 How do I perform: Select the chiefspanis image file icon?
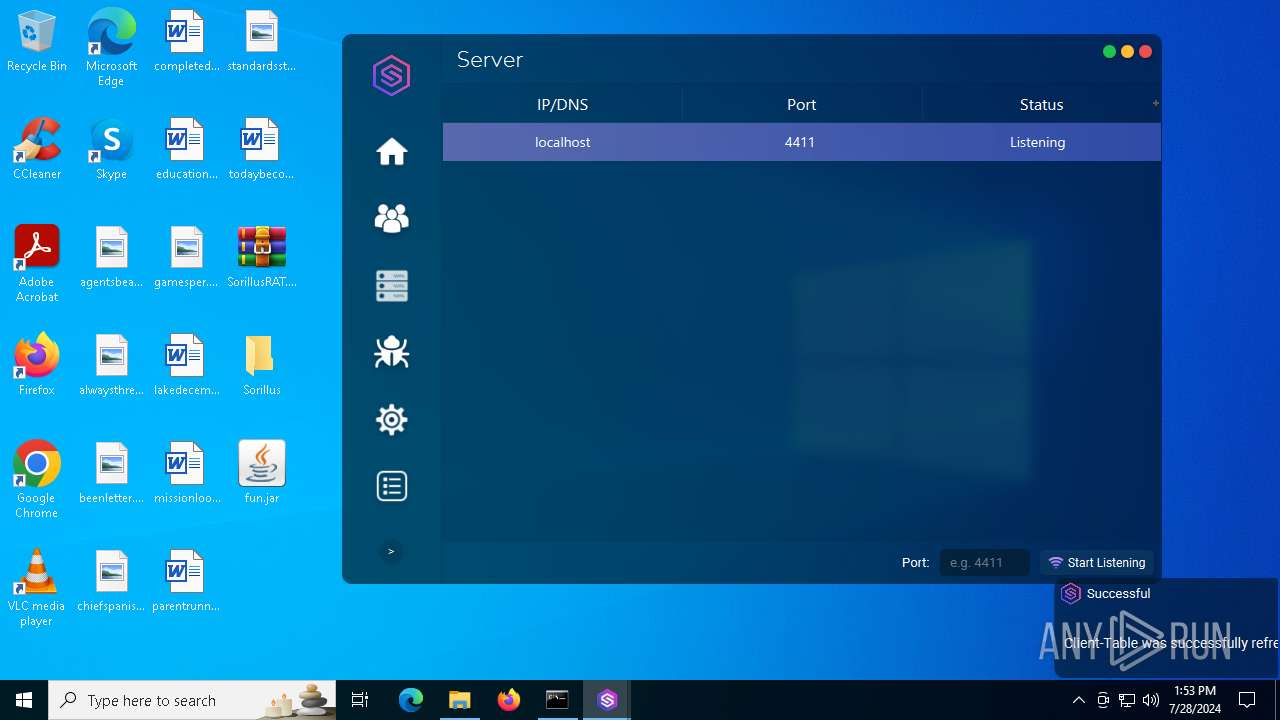click(x=111, y=581)
